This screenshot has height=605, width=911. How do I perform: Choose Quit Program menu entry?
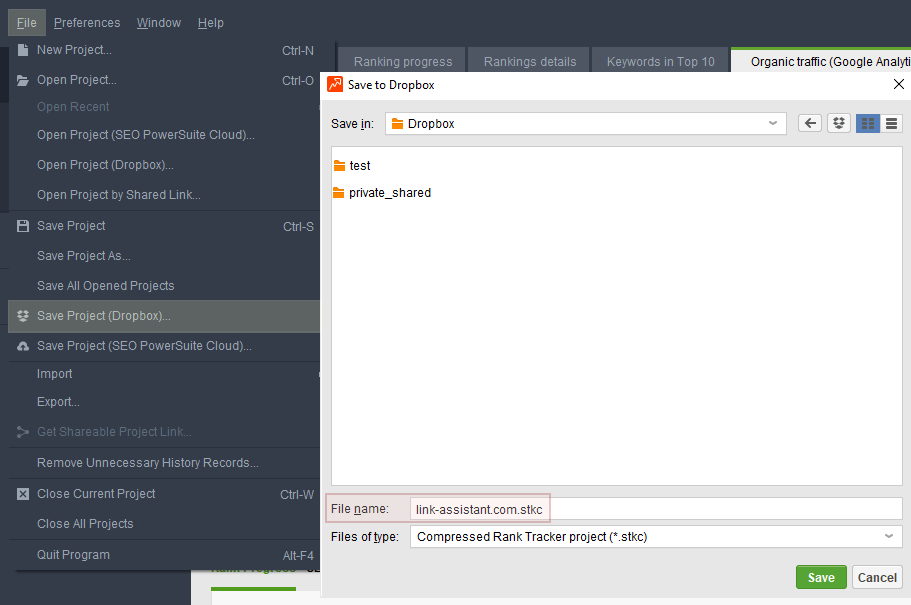(164, 555)
